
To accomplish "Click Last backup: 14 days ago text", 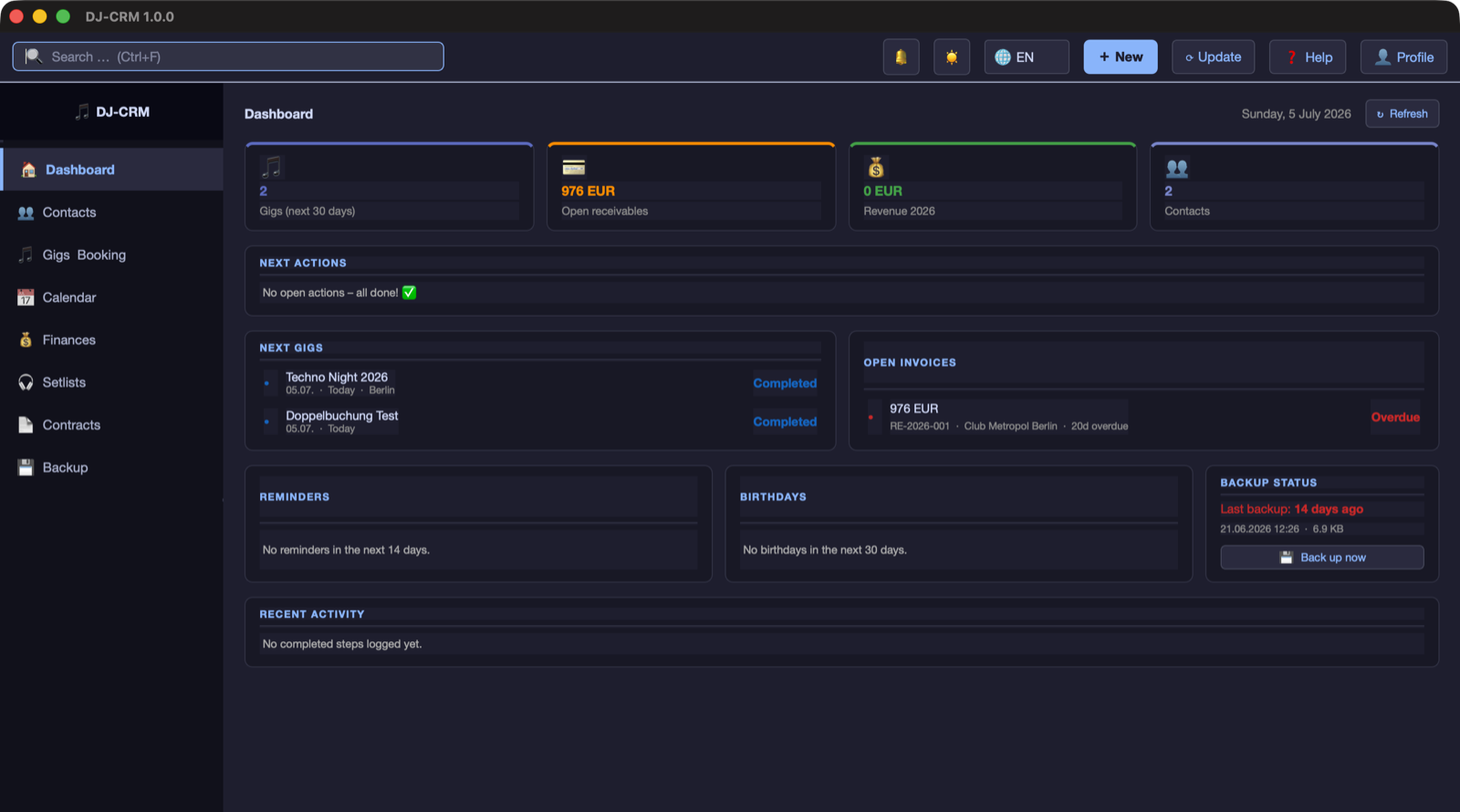I will [x=1292, y=509].
